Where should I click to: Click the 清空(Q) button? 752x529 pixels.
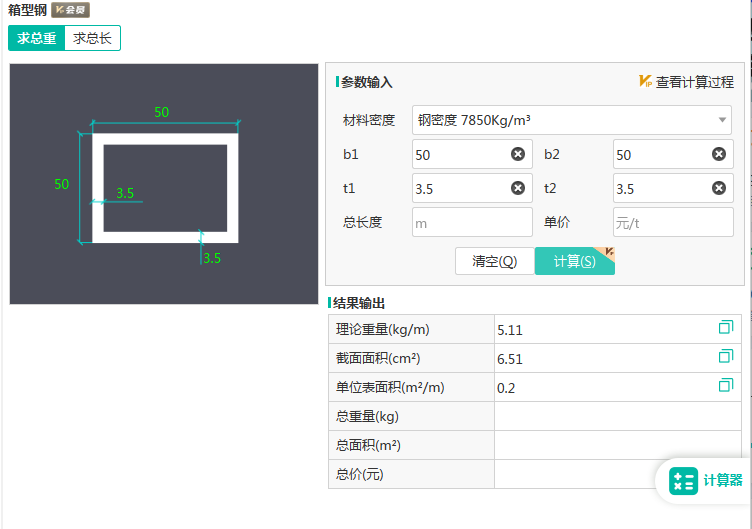(x=494, y=261)
